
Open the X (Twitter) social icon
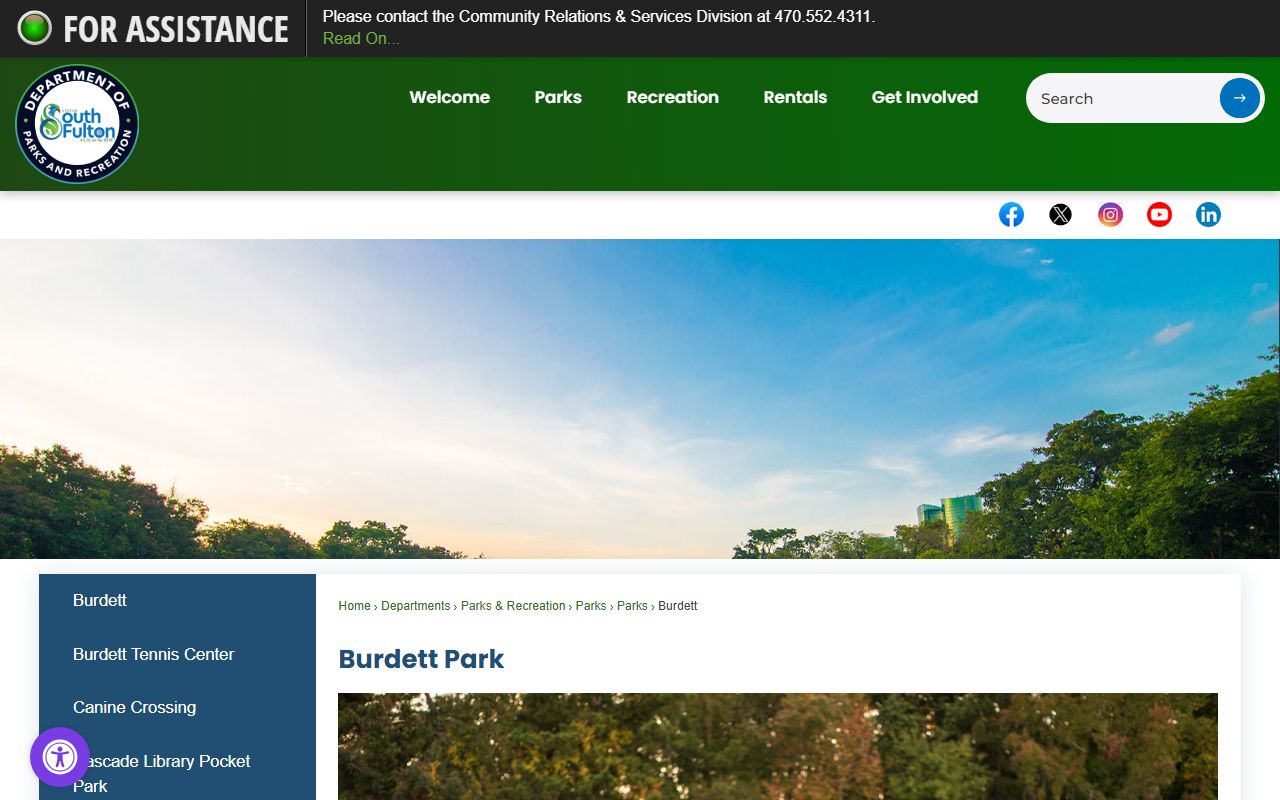coord(1060,214)
